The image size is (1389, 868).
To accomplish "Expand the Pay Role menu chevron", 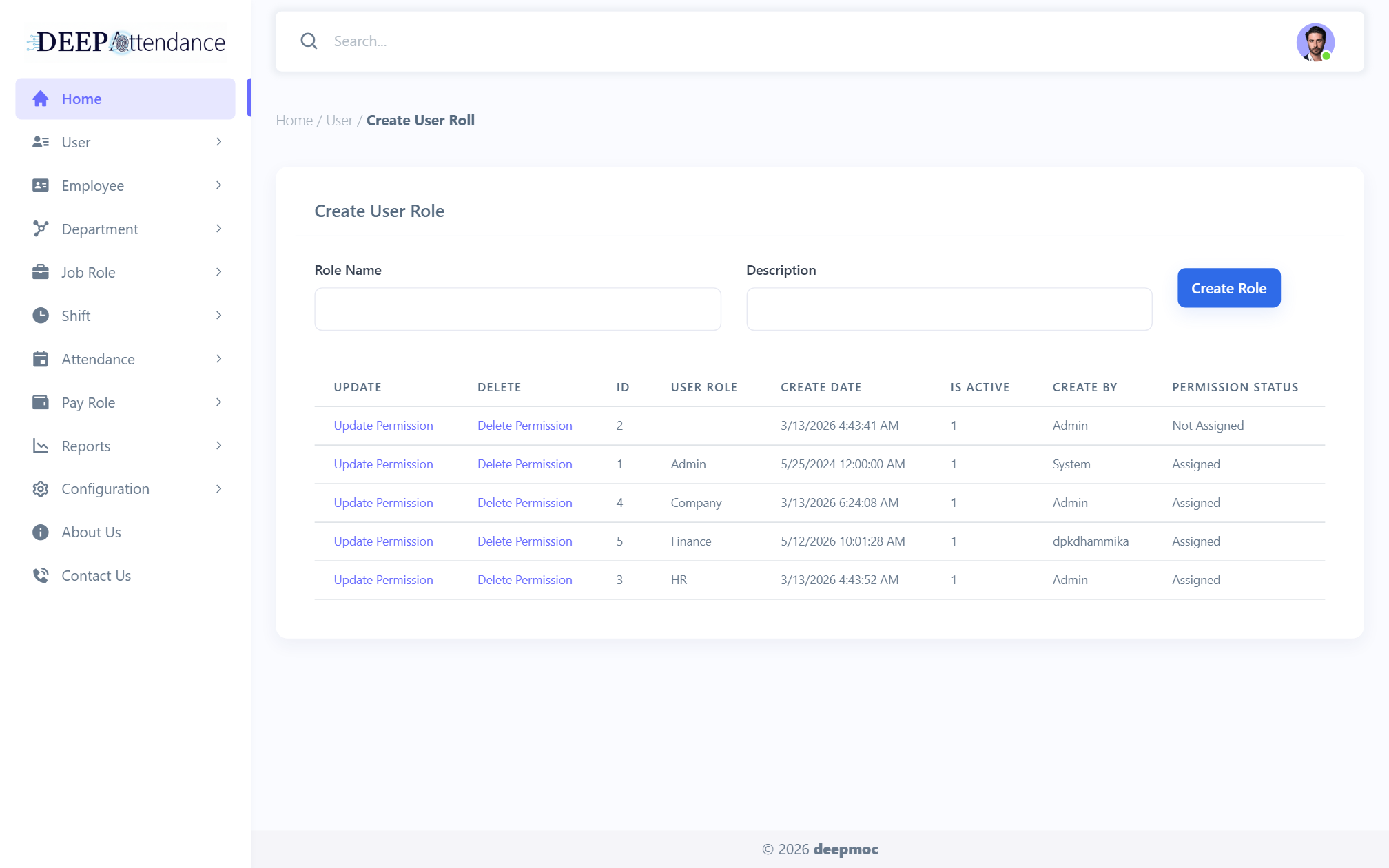I will click(219, 402).
